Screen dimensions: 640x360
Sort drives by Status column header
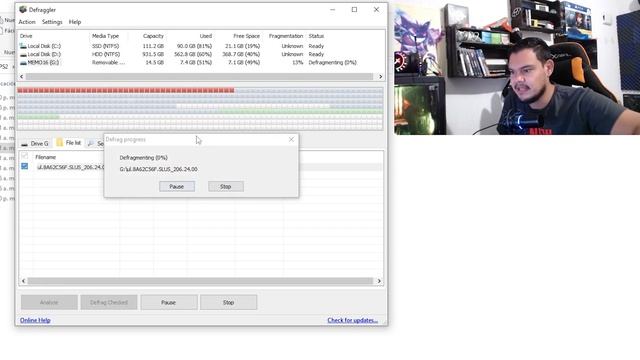(x=316, y=36)
